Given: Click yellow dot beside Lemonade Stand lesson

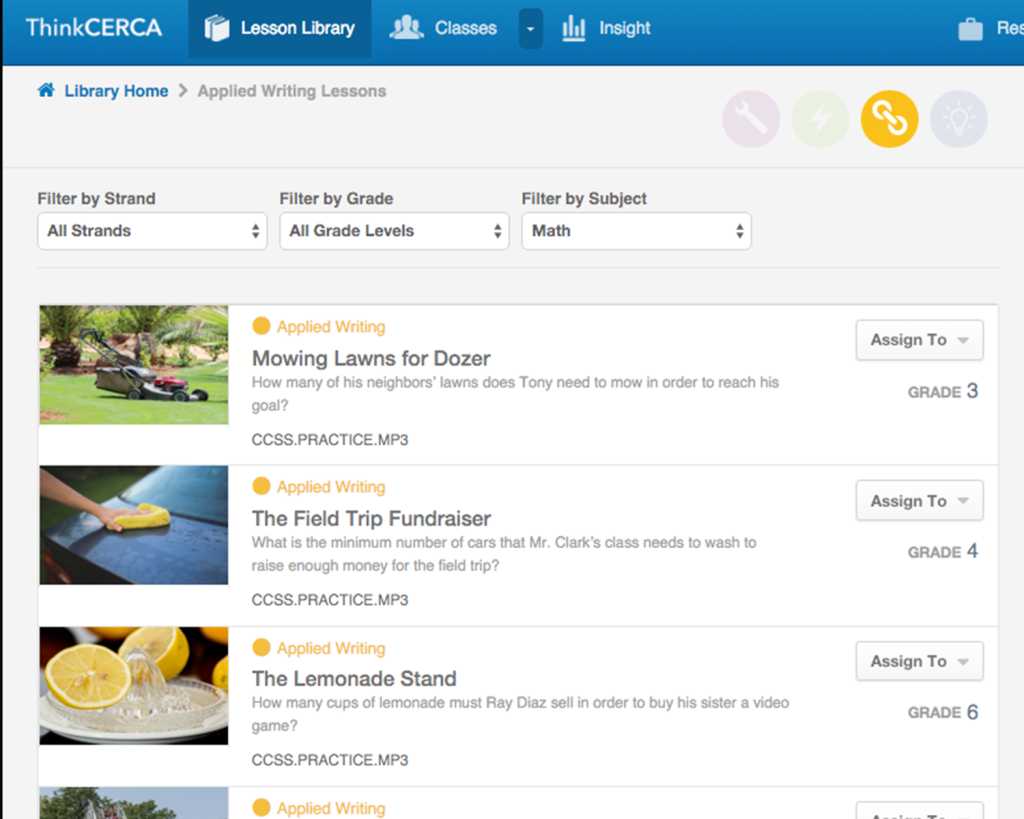Looking at the screenshot, I should pyautogui.click(x=261, y=647).
